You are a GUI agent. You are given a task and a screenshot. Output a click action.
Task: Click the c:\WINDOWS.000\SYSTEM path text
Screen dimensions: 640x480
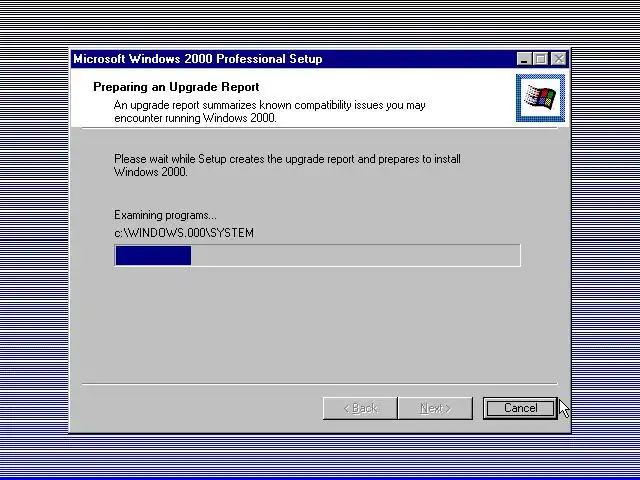(x=184, y=233)
